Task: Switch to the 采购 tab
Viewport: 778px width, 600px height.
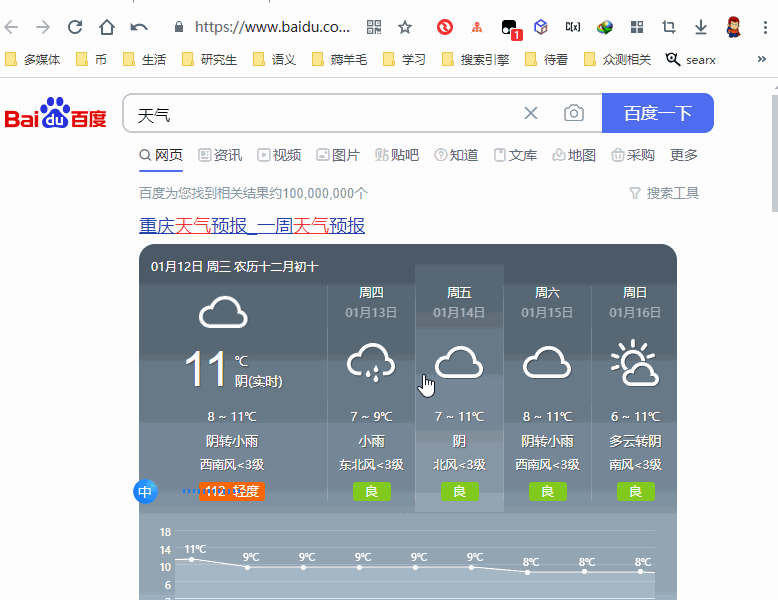Action: click(633, 155)
